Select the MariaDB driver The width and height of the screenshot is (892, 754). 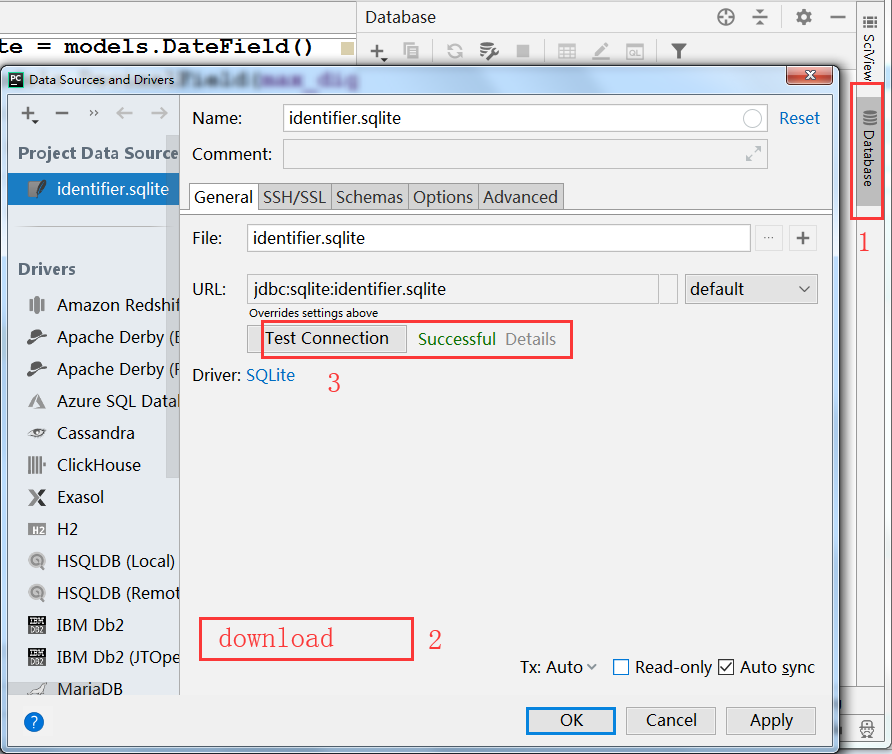click(94, 687)
